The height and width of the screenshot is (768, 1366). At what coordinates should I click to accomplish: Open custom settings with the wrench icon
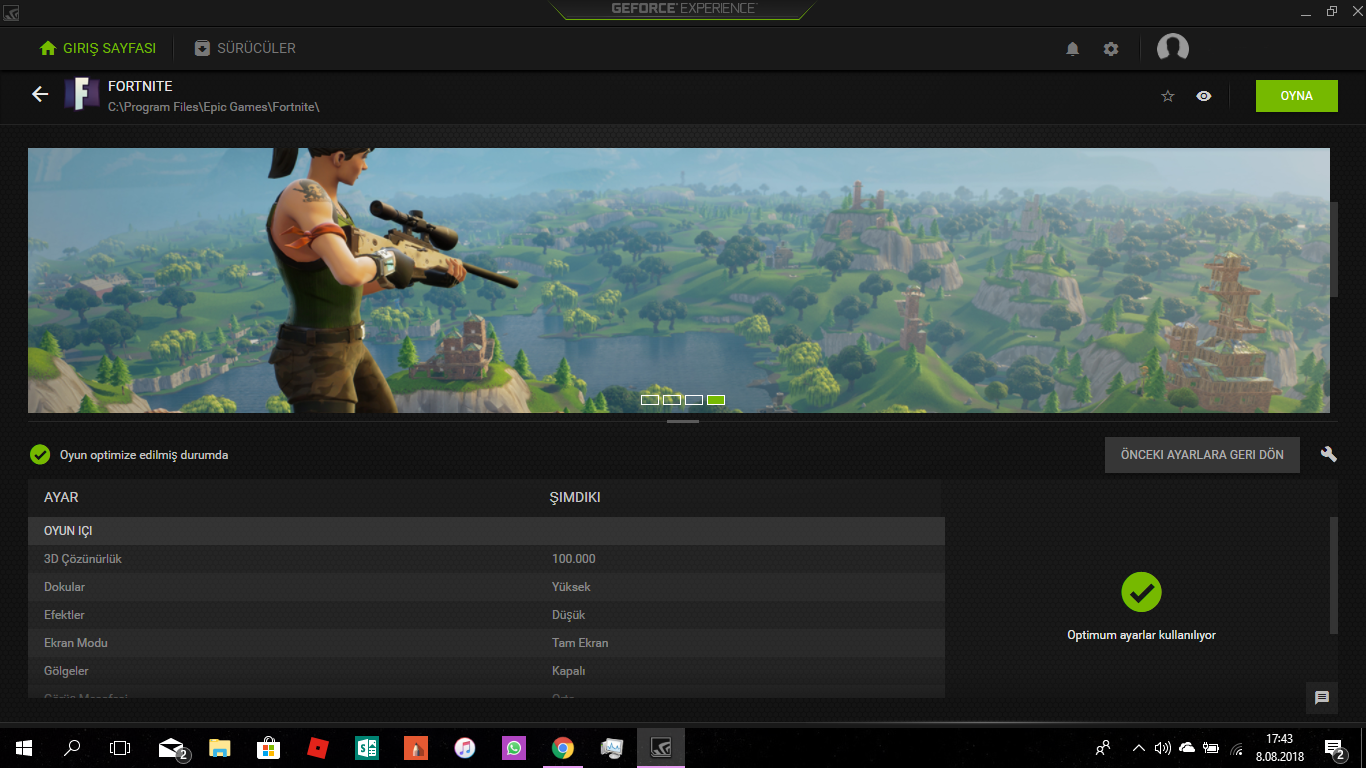point(1329,454)
